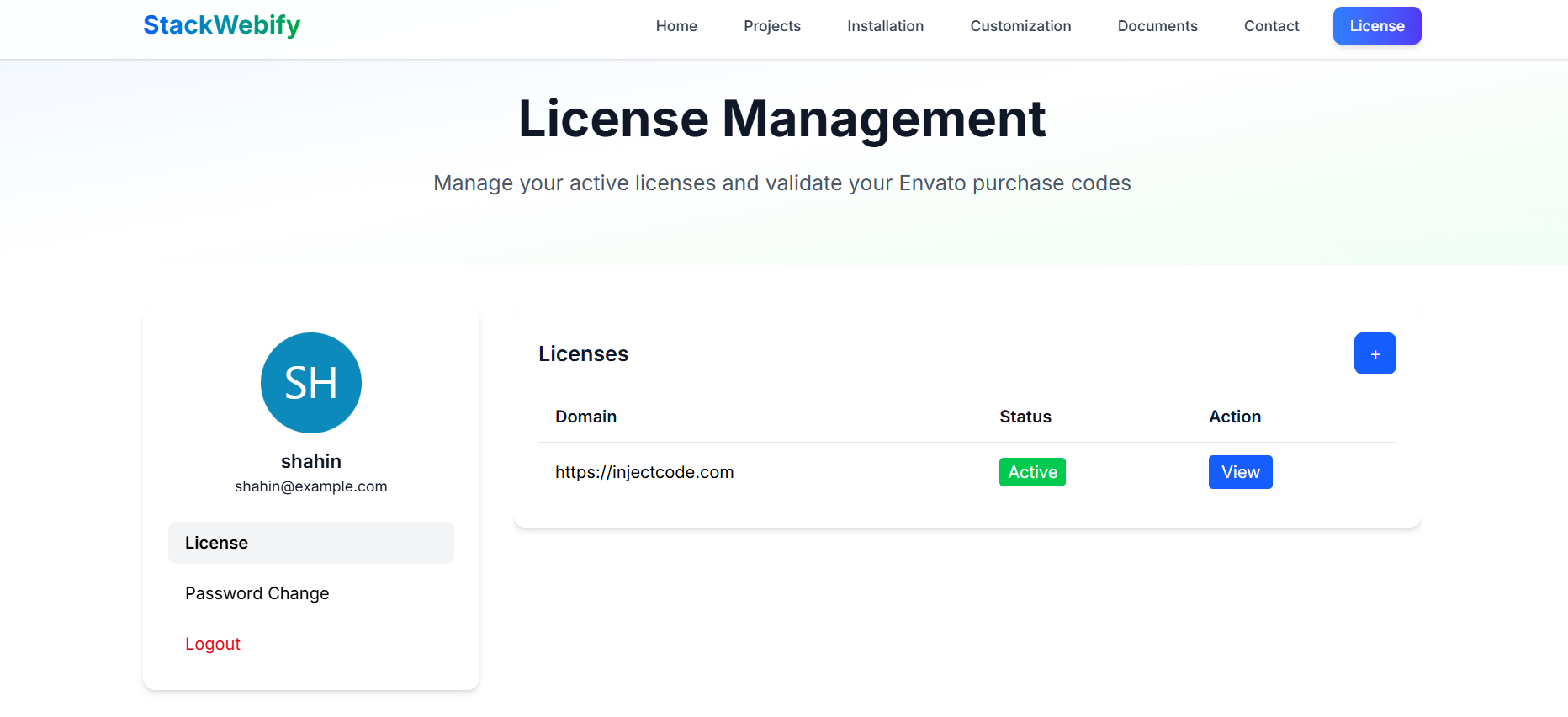Click the StackWebify logo
Image resolution: width=1568 pixels, height=717 pixels.
(x=221, y=25)
